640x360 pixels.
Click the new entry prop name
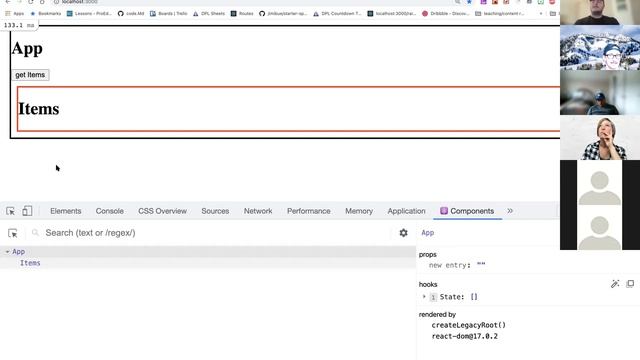coord(449,265)
